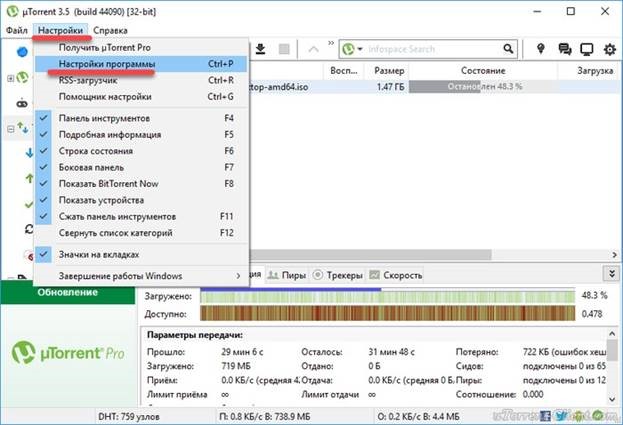623x425 pixels.
Task: Click the Остановлен 48.3 % progress bar
Action: click(x=483, y=87)
